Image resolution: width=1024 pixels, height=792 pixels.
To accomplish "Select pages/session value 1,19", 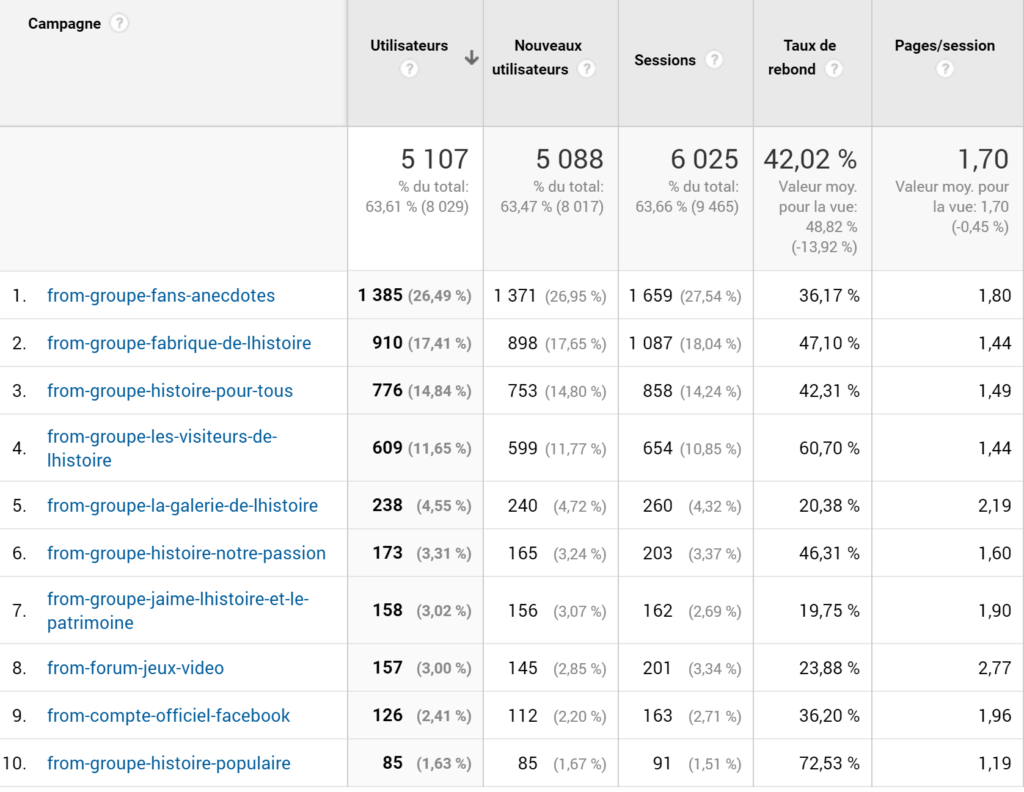I will pyautogui.click(x=995, y=765).
